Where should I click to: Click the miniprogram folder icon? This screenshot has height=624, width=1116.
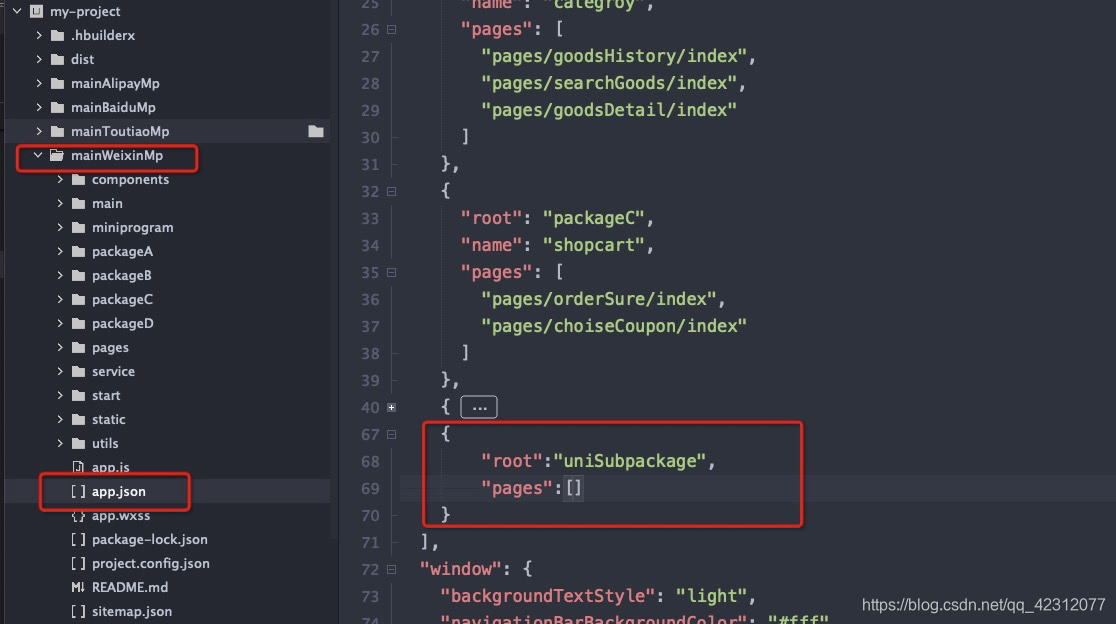click(x=79, y=228)
